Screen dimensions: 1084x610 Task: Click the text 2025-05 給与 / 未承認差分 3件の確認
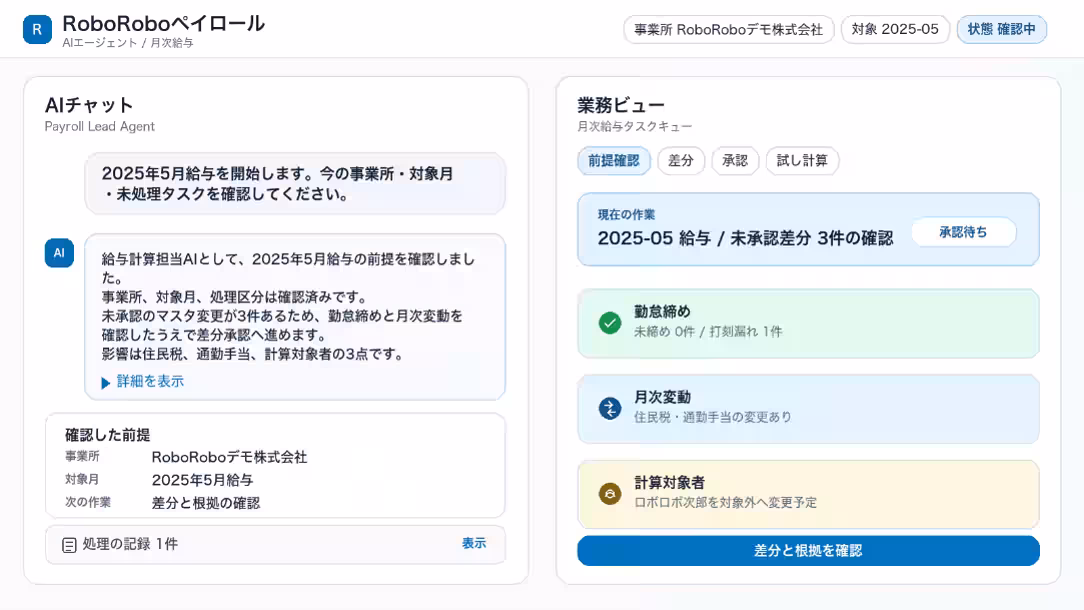click(x=745, y=239)
